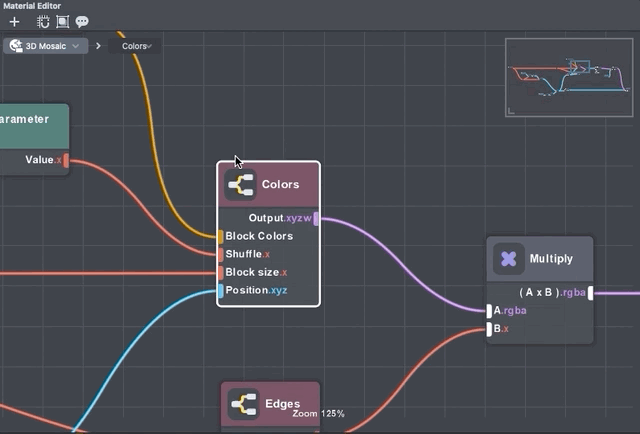Click the Colors node graph icon
Screen dimensions: 640x434
tap(240, 185)
